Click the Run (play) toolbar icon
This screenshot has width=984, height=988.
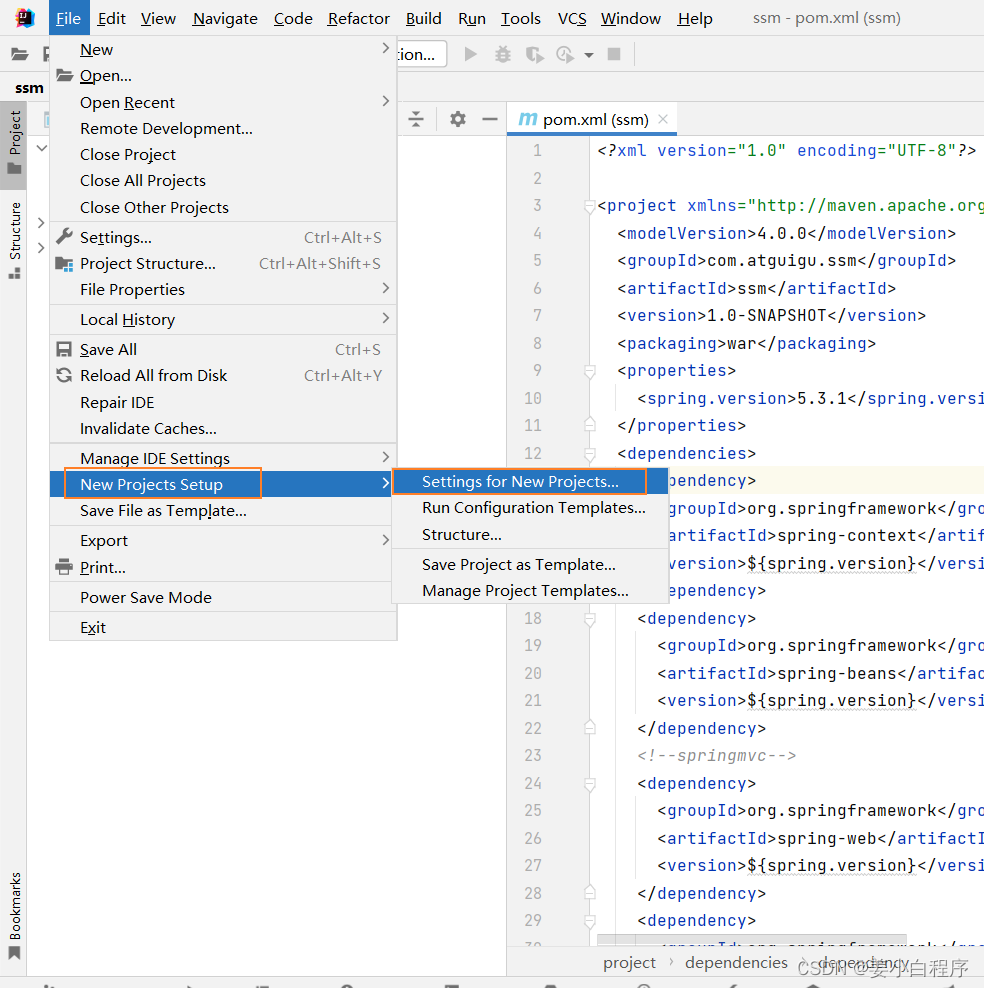click(470, 55)
